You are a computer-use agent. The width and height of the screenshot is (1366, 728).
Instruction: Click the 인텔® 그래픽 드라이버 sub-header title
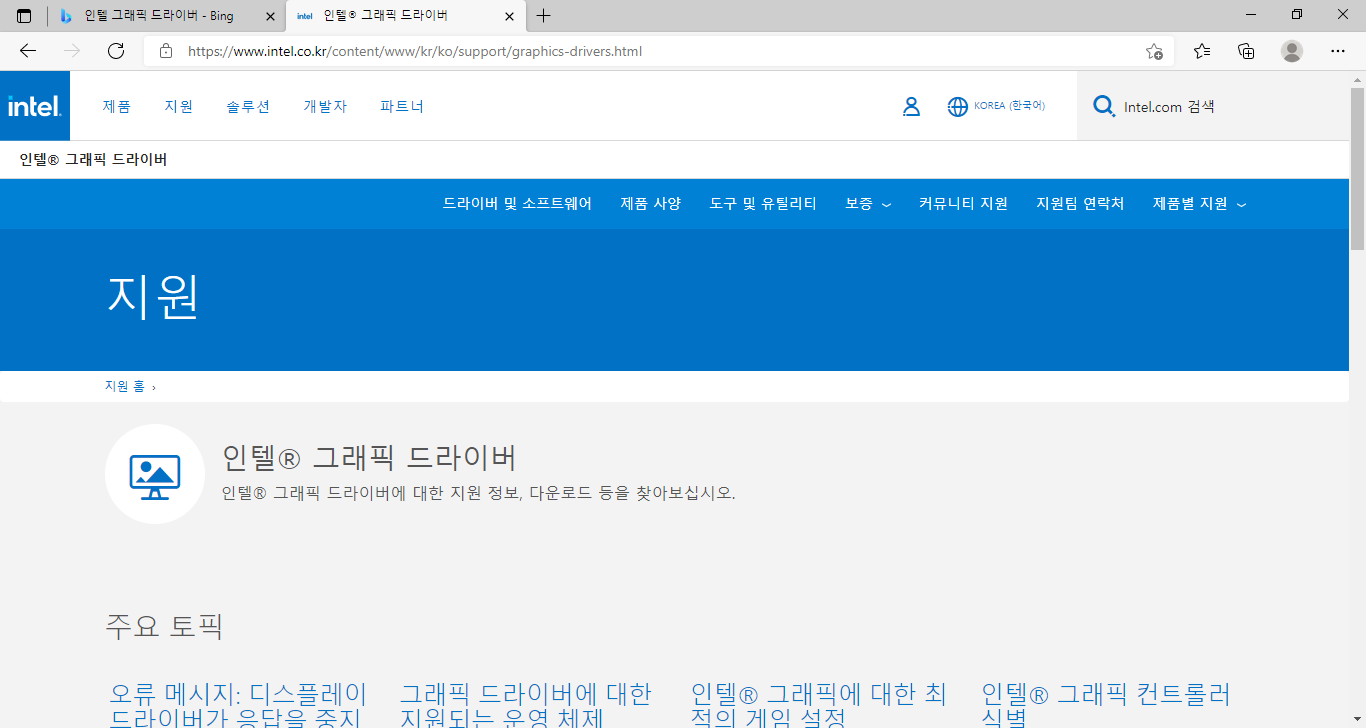pos(93,159)
